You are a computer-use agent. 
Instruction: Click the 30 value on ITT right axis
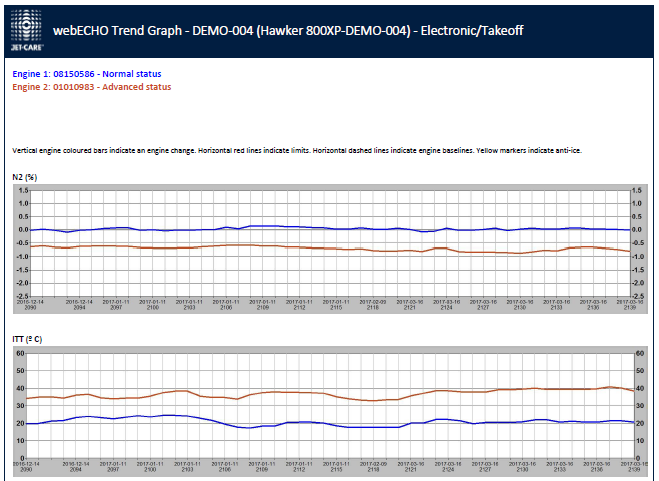[640, 406]
